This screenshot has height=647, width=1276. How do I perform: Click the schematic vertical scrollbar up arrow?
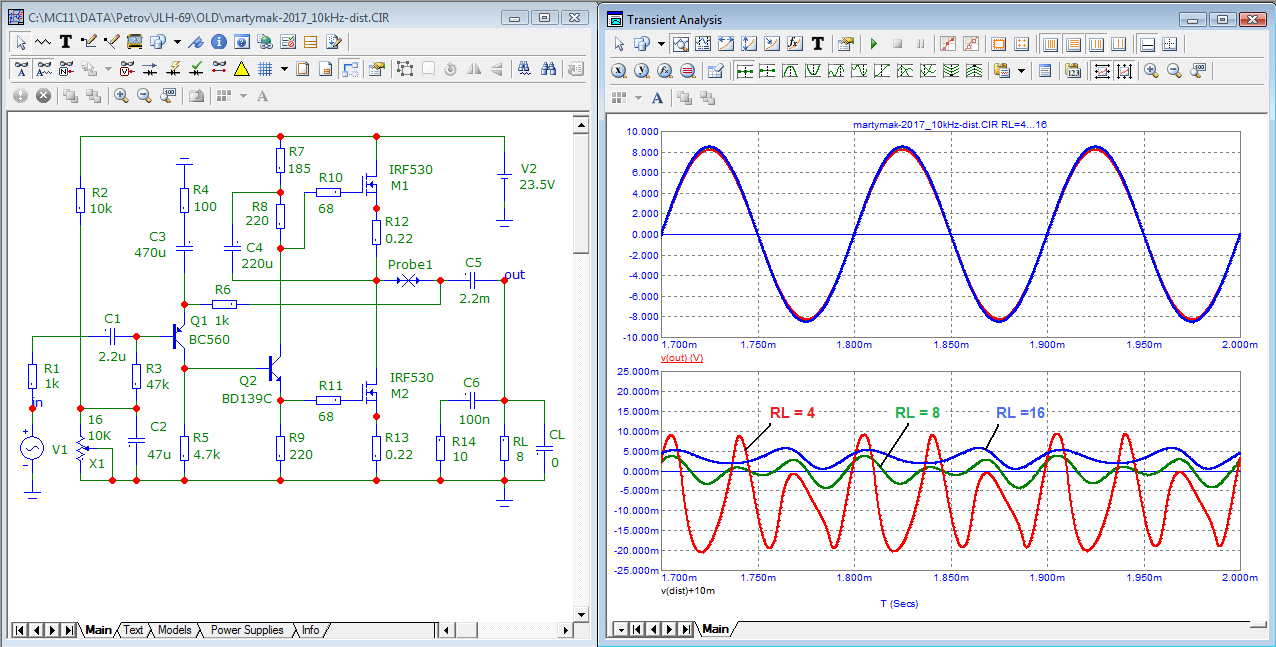(x=580, y=123)
